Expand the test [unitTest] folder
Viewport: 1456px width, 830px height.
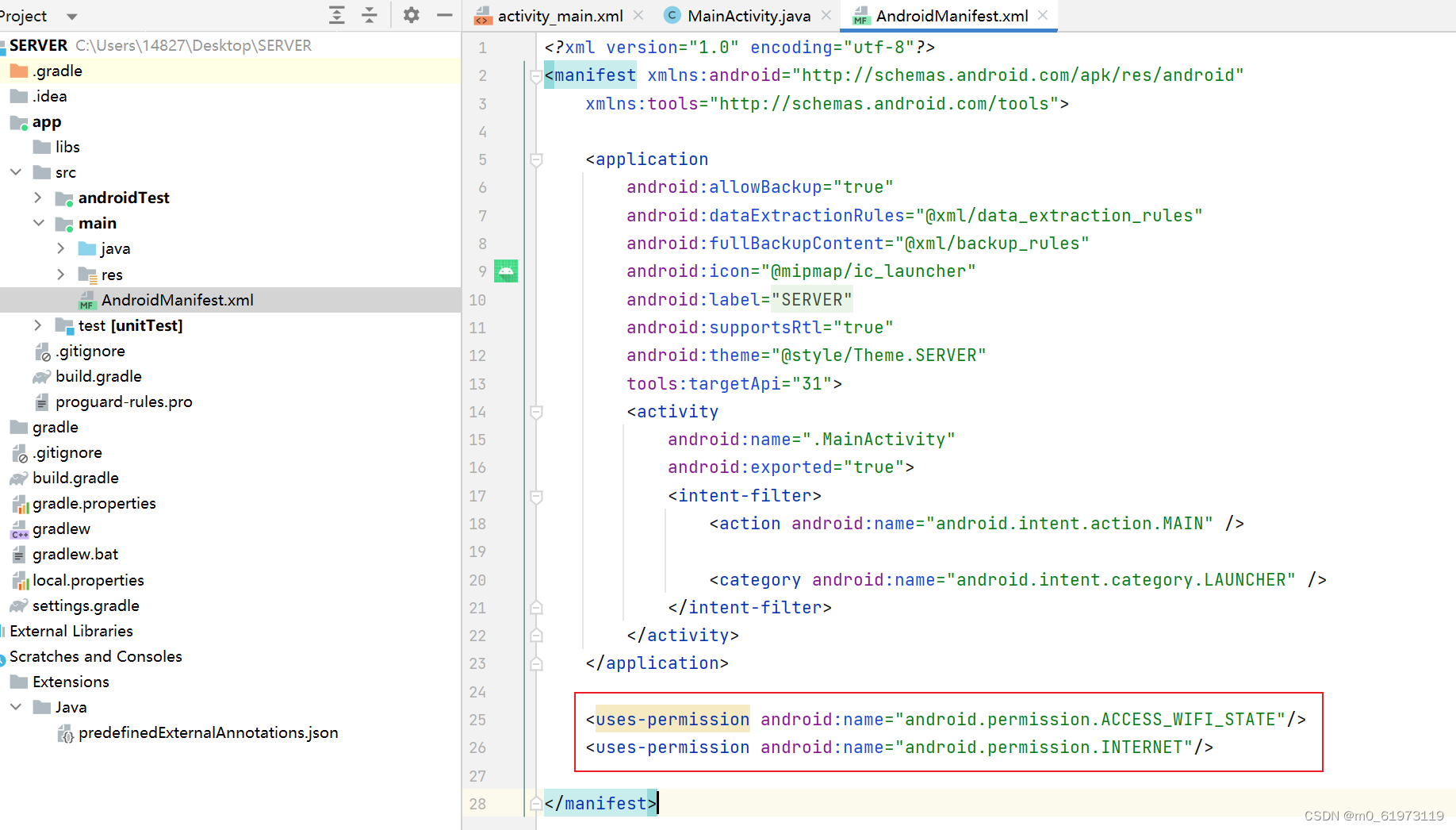38,325
